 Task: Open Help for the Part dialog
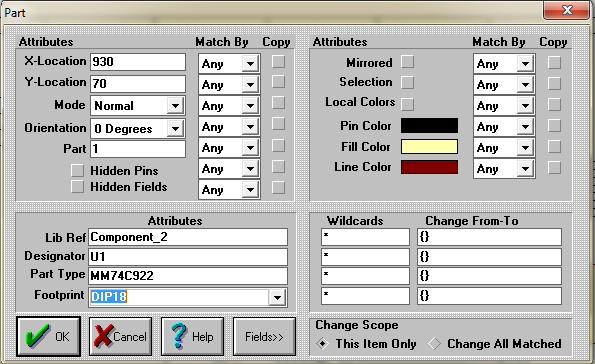(192, 337)
